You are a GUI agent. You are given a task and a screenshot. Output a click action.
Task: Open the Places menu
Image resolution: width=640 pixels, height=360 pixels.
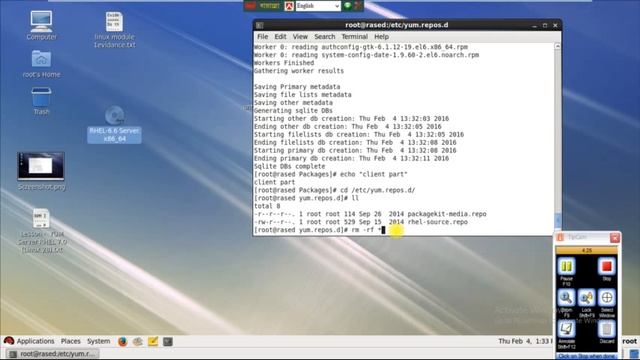point(71,341)
